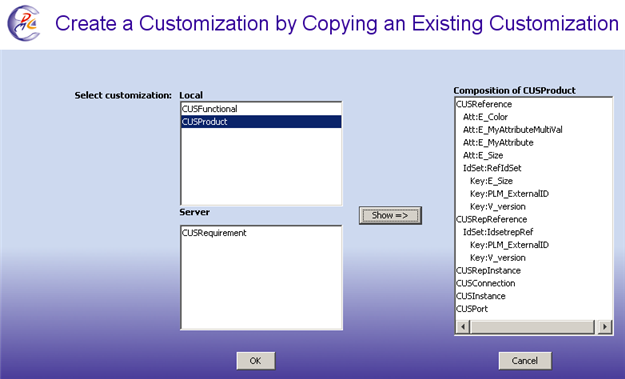Select CUSFunctional in Local list
This screenshot has height=379, width=625.
(x=261, y=109)
